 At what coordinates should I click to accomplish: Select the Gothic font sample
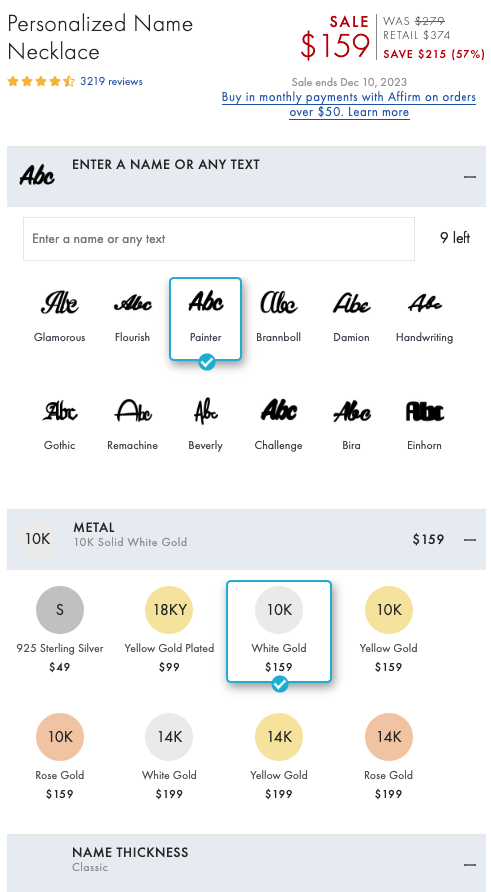click(59, 411)
